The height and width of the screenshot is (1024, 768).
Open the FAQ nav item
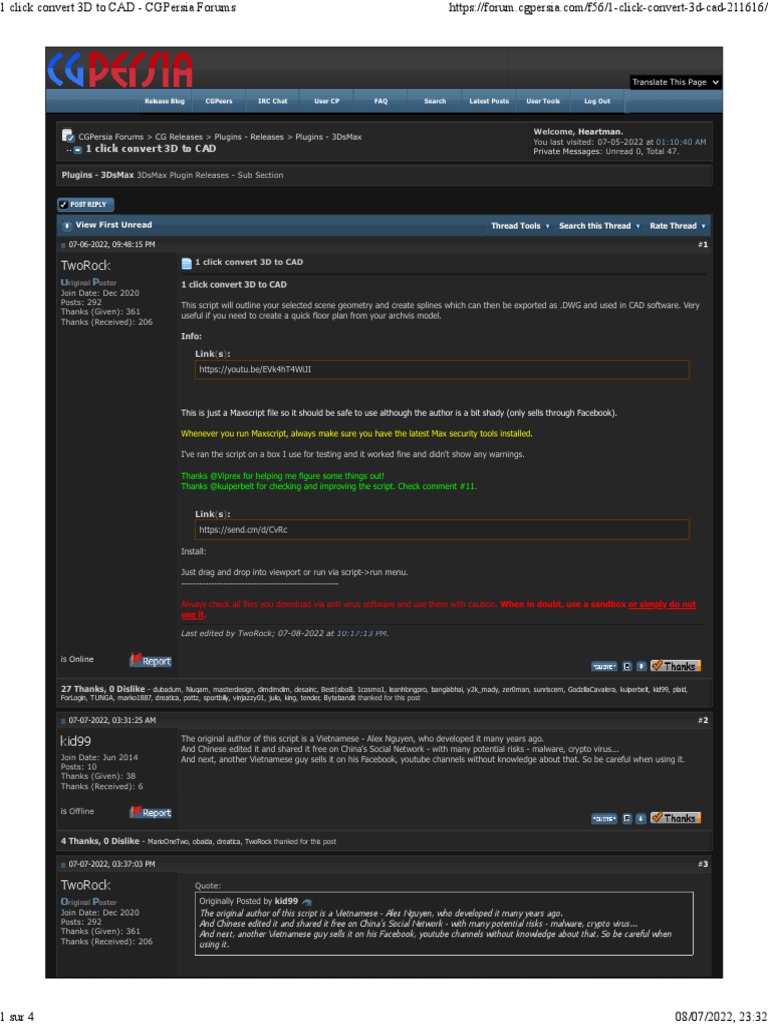point(381,101)
